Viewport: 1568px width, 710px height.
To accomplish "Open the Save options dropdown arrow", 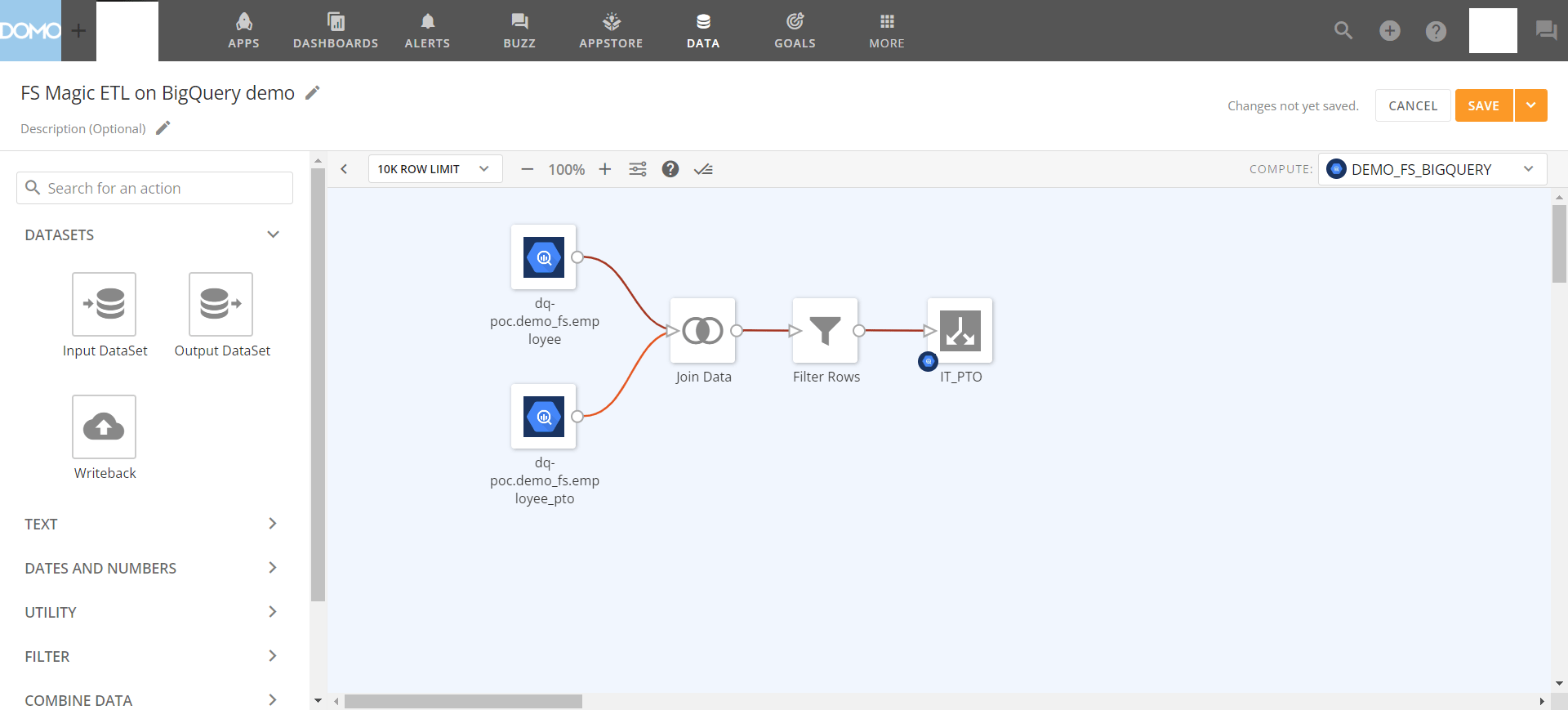I will 1531,105.
